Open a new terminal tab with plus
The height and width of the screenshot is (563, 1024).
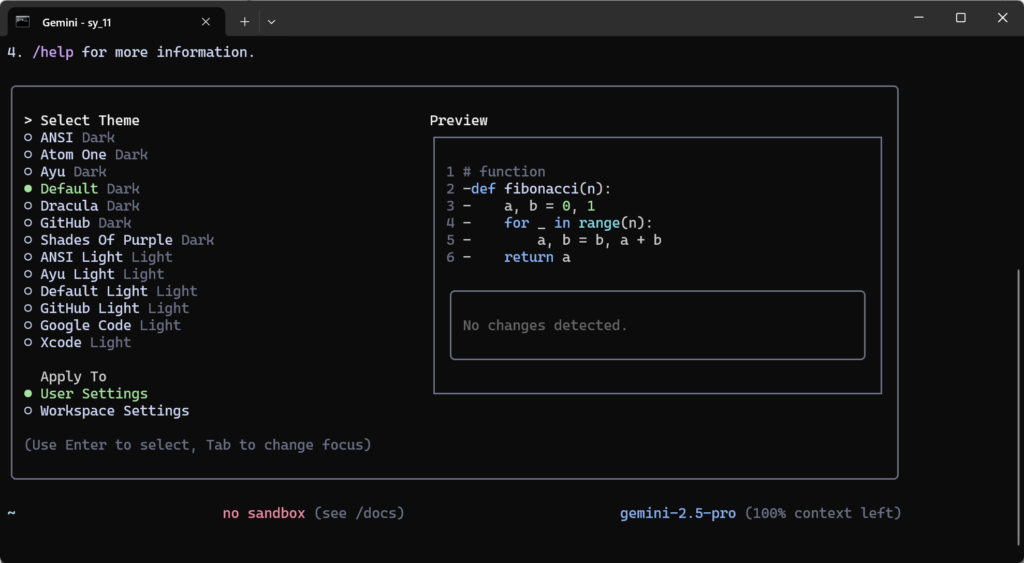pyautogui.click(x=245, y=21)
